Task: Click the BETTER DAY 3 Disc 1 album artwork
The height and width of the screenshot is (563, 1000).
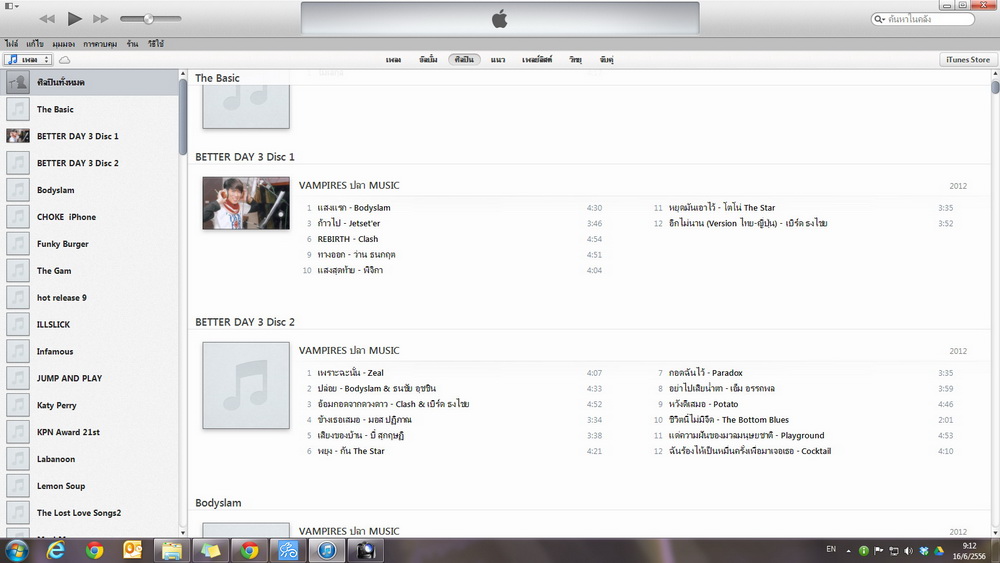Action: (x=246, y=203)
